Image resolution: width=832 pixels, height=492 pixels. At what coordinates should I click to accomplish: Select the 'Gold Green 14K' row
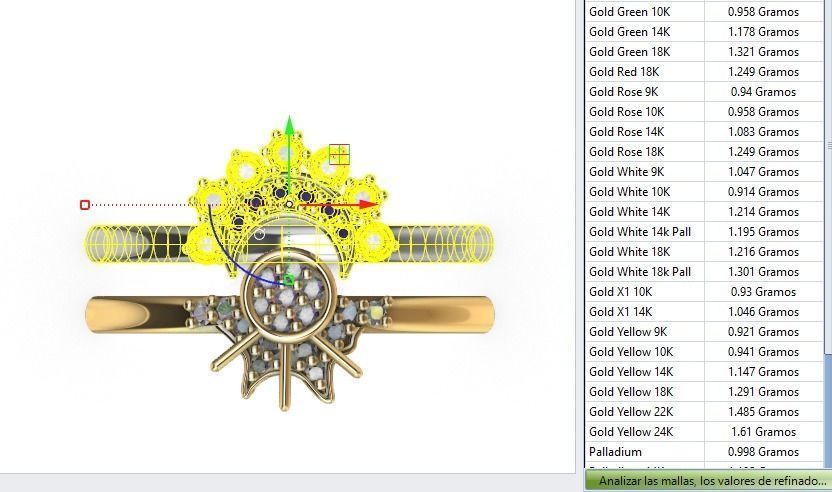point(704,32)
